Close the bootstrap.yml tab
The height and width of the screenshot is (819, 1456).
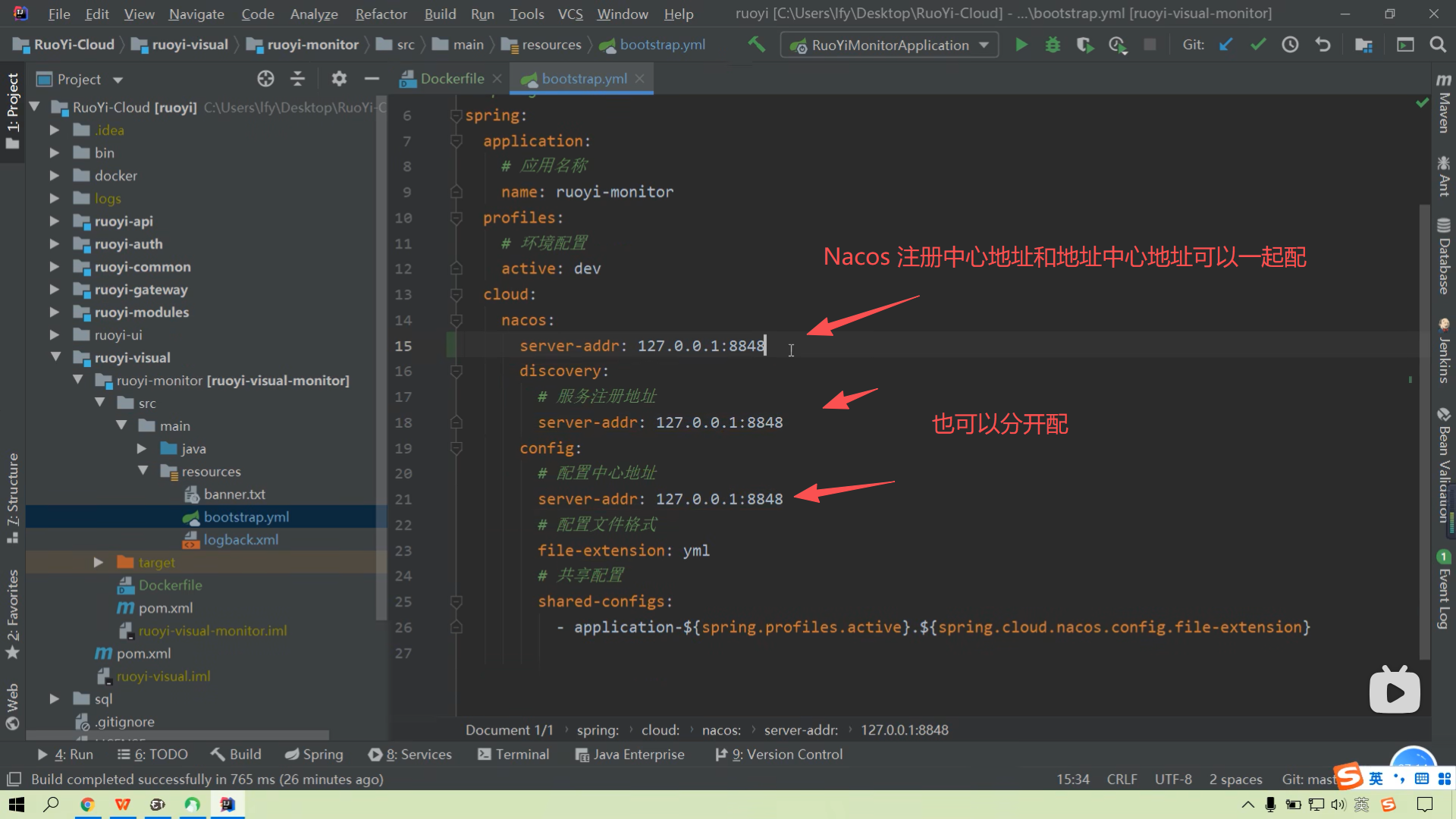(x=640, y=78)
